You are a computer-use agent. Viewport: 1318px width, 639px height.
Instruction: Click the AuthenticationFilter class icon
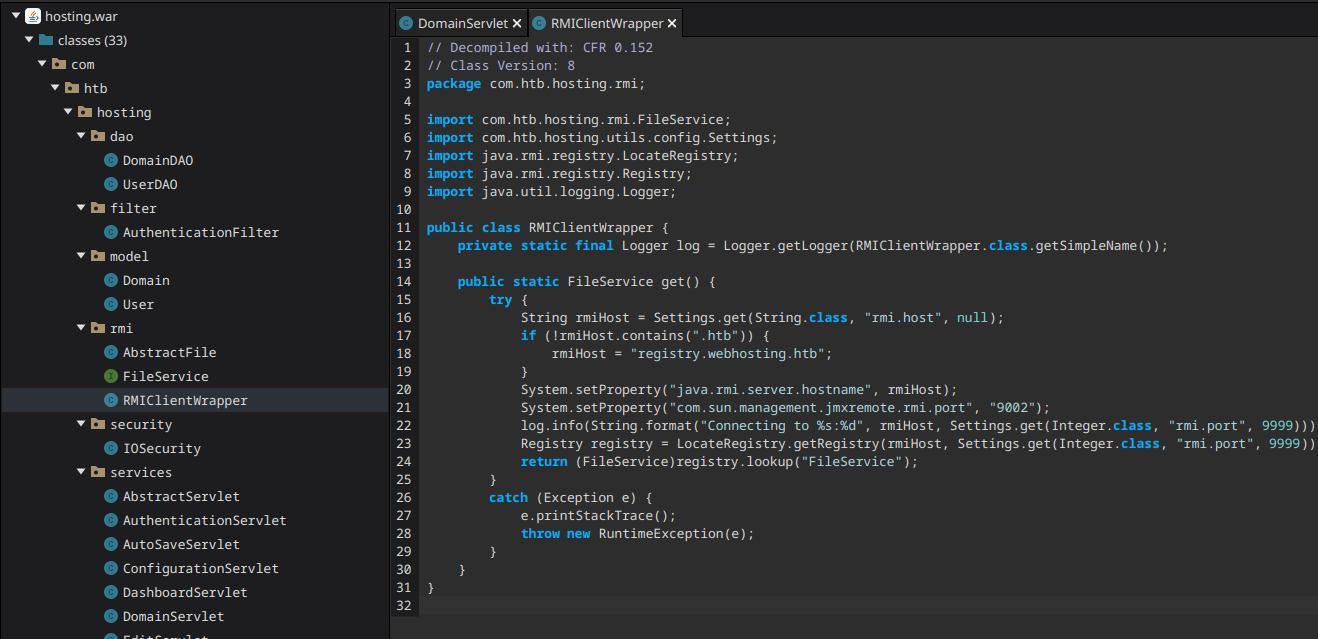111,232
